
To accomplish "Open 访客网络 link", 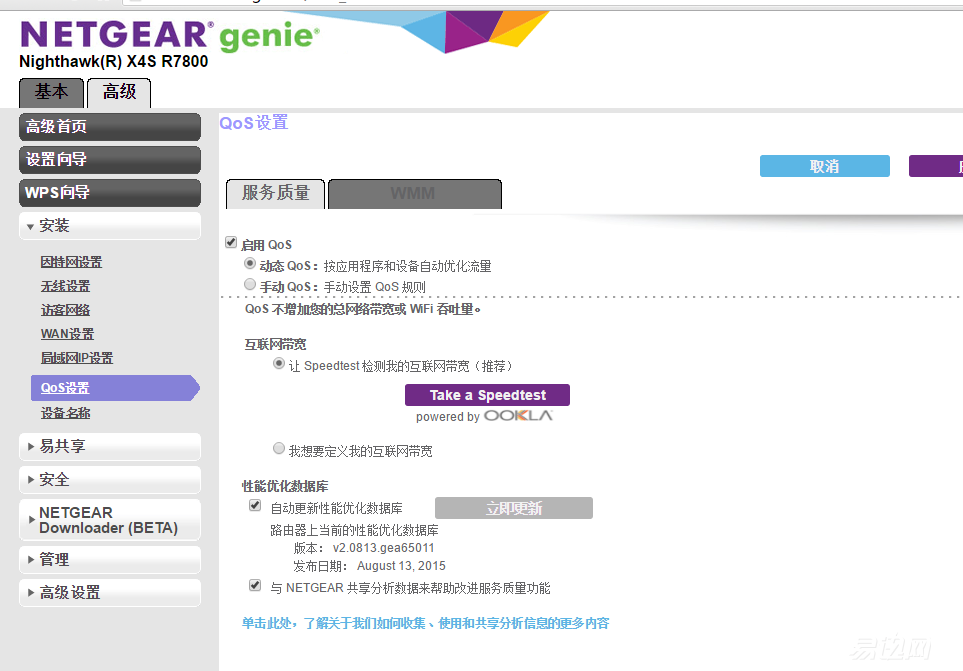I will pyautogui.click(x=65, y=310).
